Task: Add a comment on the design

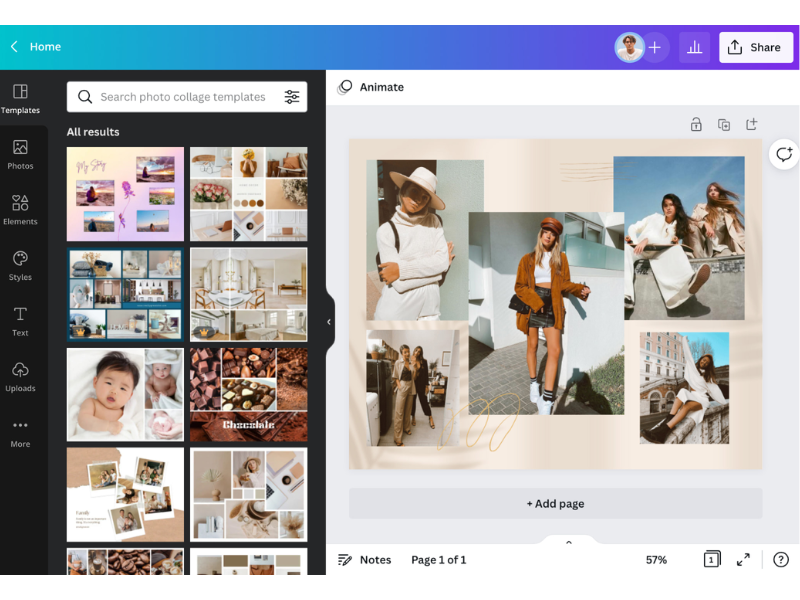Action: [783, 155]
